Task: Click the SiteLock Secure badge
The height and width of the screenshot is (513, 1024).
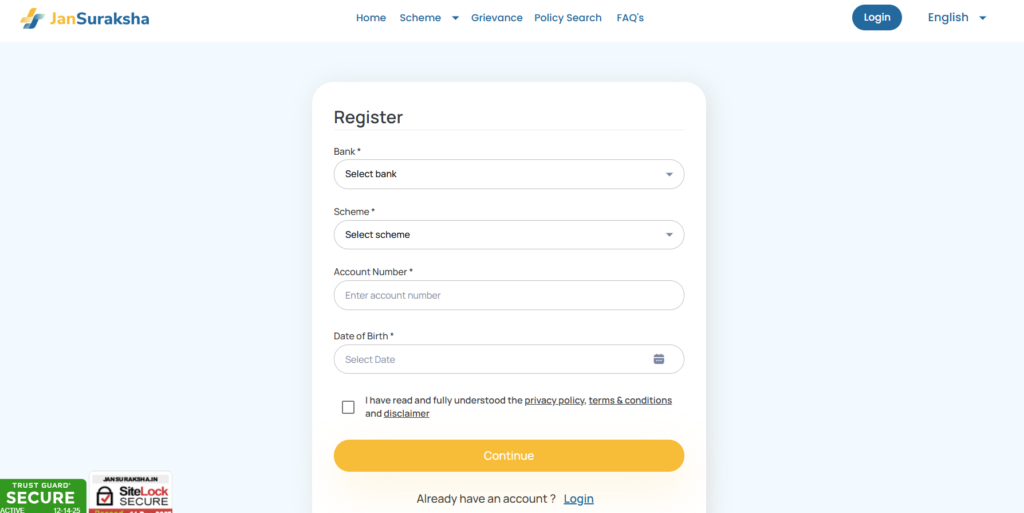Action: 131,493
